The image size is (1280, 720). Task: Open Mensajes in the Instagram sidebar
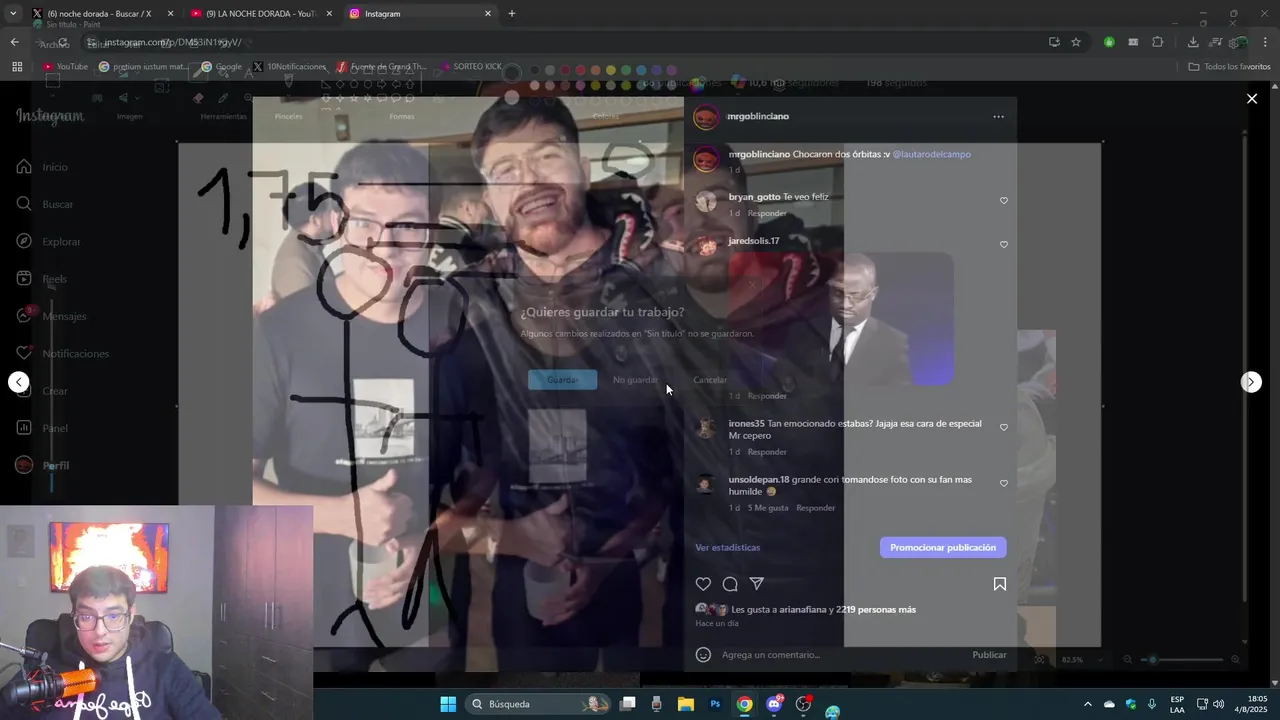(x=51, y=316)
